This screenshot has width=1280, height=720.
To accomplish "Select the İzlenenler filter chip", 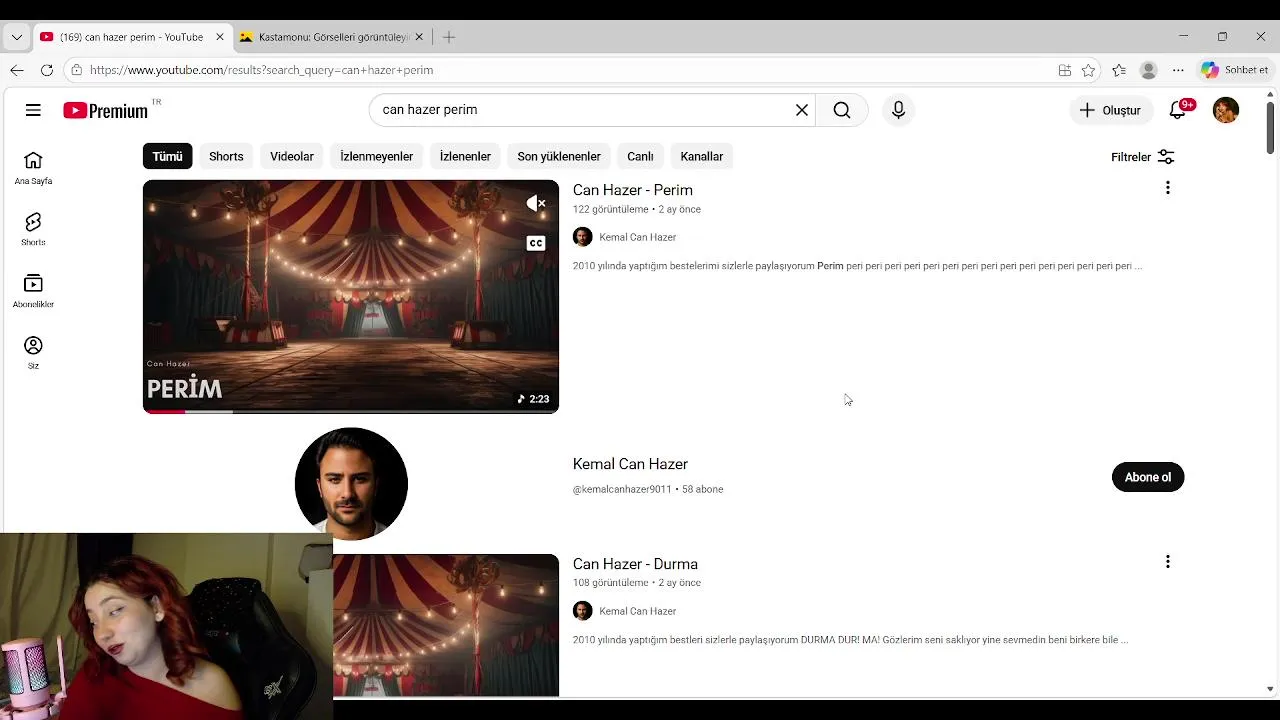I will 465,156.
